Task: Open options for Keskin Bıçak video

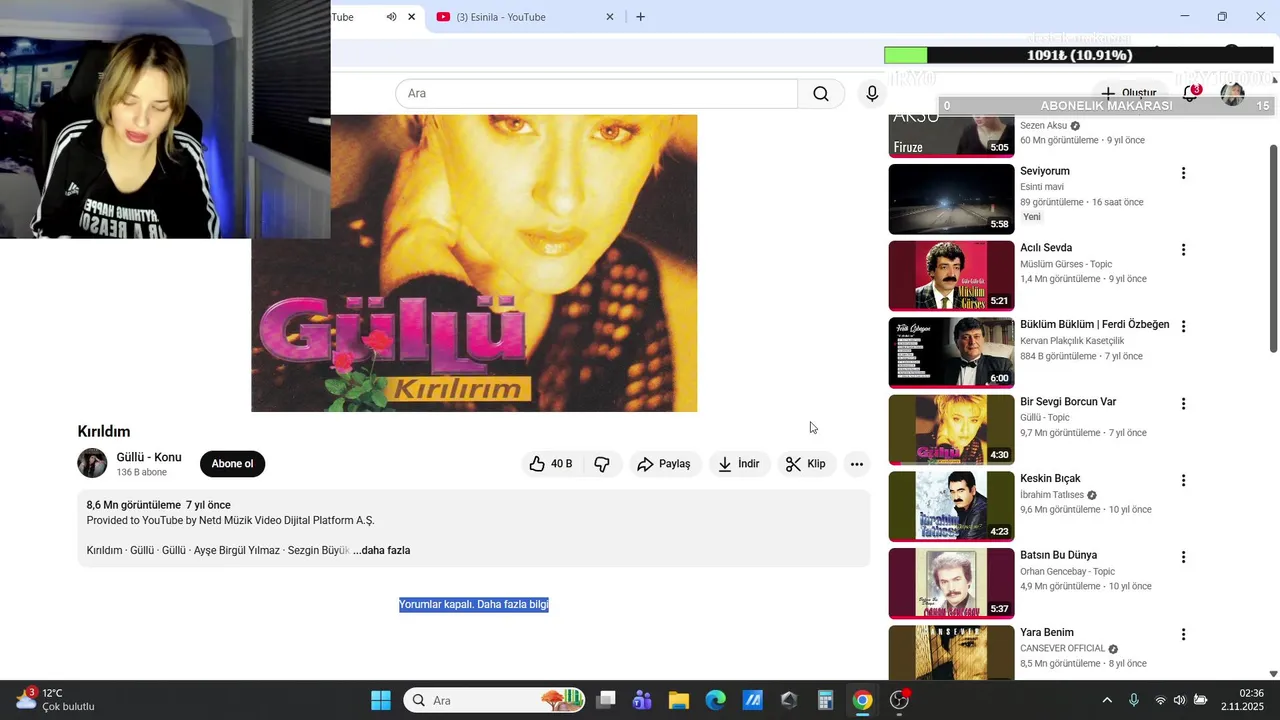Action: click(1183, 480)
